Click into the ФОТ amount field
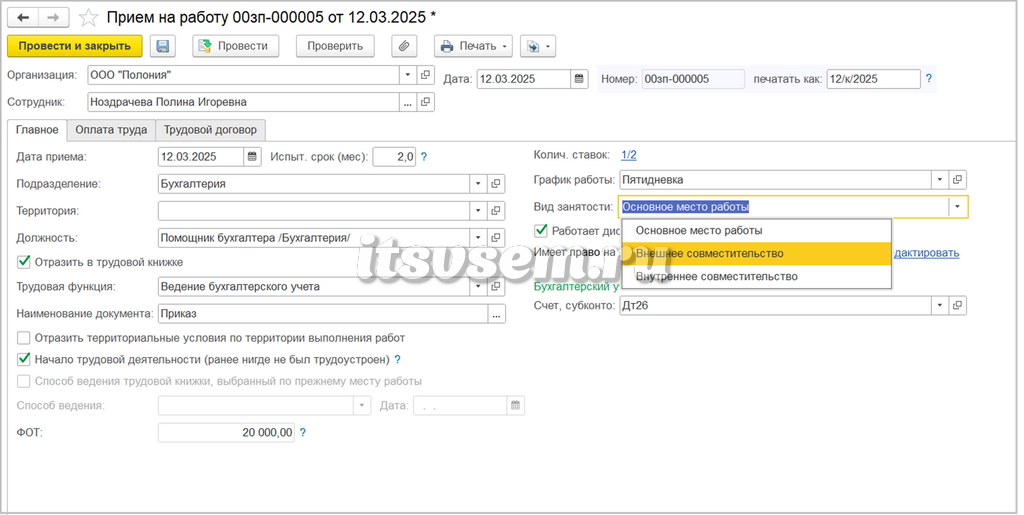Image resolution: width=1024 pixels, height=515 pixels. (x=226, y=433)
